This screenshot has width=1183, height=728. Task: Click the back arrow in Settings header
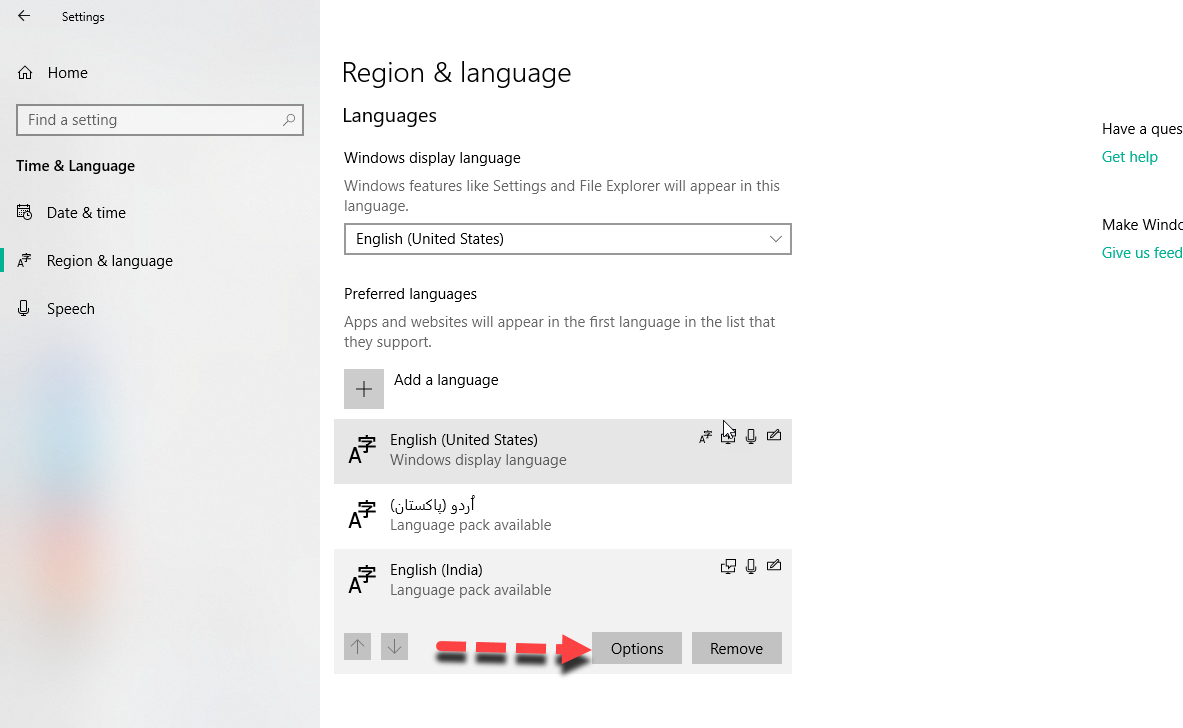(24, 16)
